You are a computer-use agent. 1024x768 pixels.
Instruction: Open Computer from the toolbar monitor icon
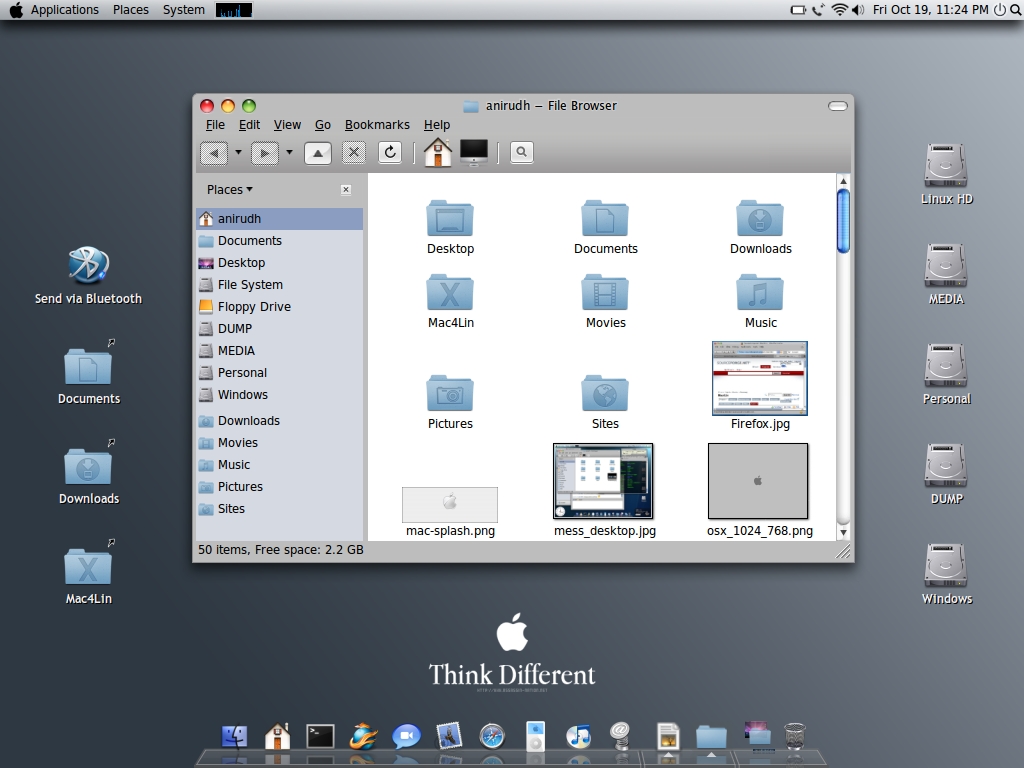(473, 153)
